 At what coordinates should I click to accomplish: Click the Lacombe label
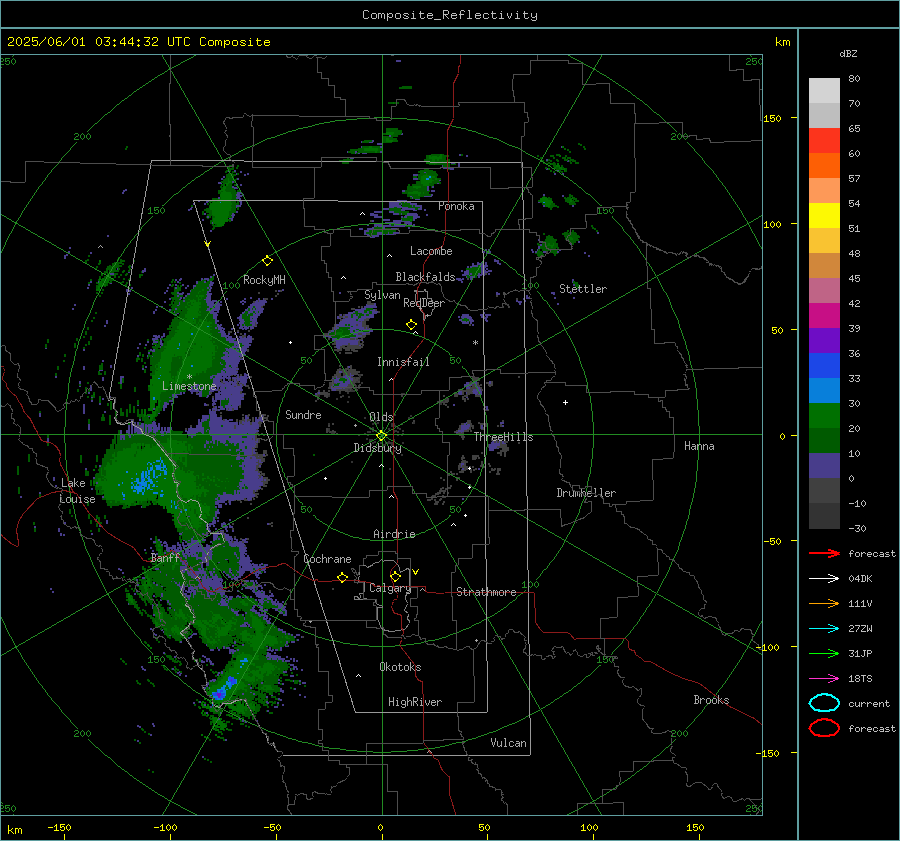pyautogui.click(x=431, y=251)
